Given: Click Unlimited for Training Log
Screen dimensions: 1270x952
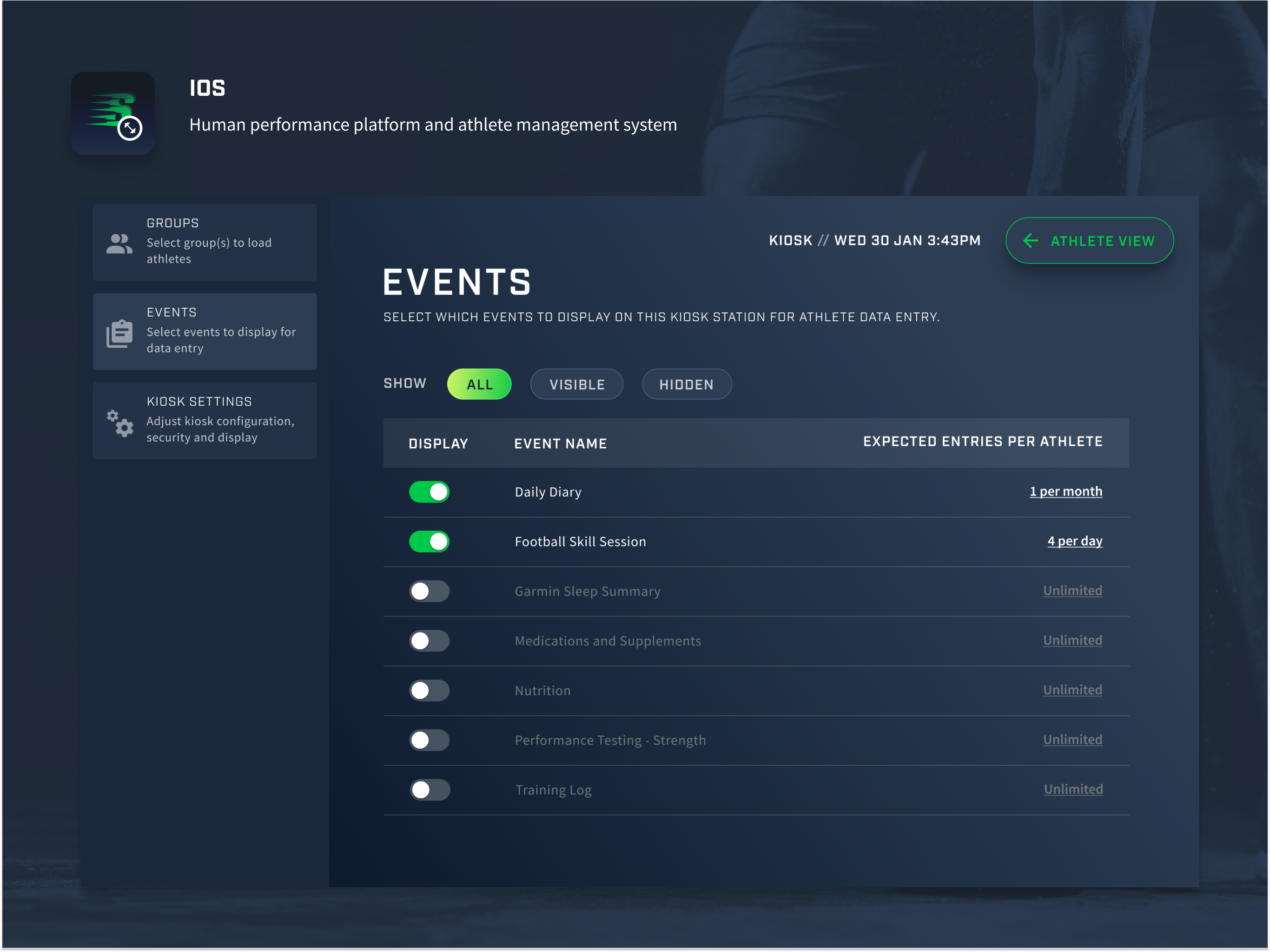Looking at the screenshot, I should (1073, 789).
